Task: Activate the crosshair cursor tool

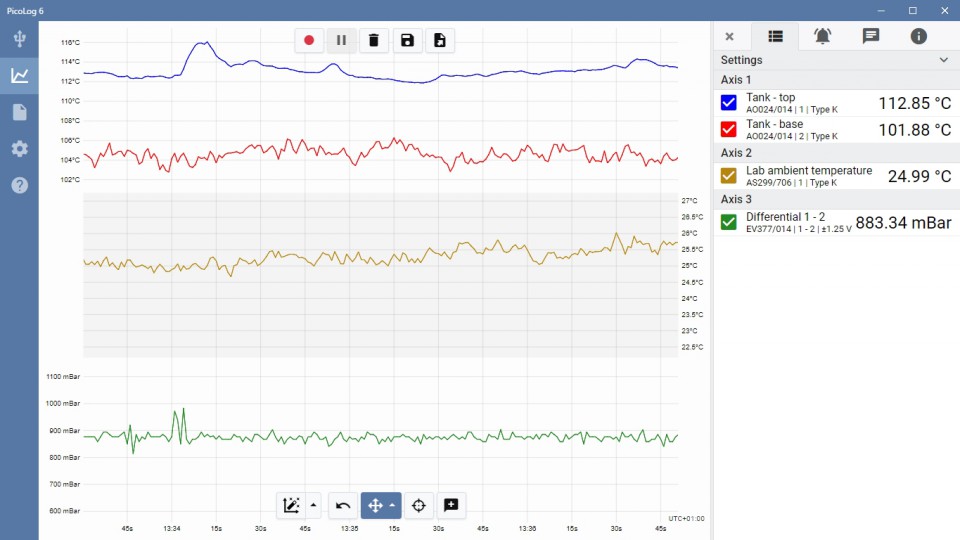Action: (x=419, y=505)
